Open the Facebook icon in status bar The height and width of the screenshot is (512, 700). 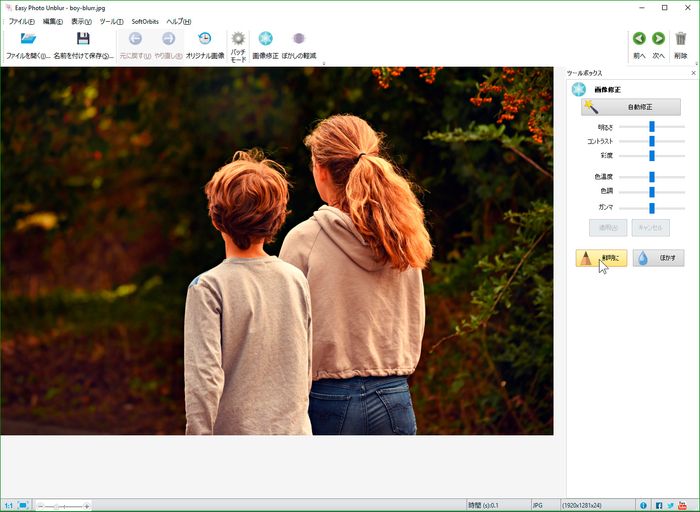tap(659, 505)
